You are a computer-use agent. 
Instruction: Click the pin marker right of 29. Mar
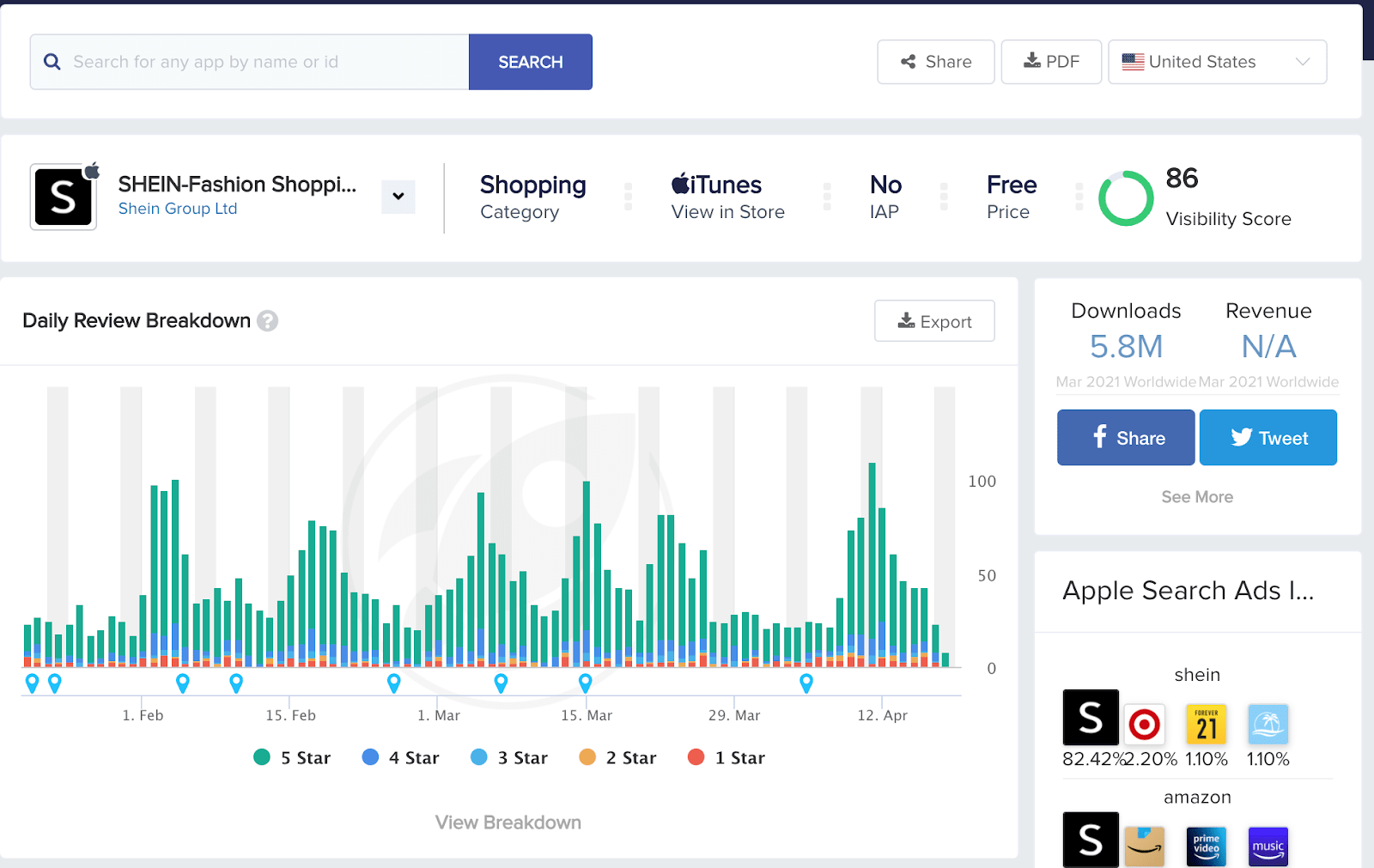click(806, 683)
